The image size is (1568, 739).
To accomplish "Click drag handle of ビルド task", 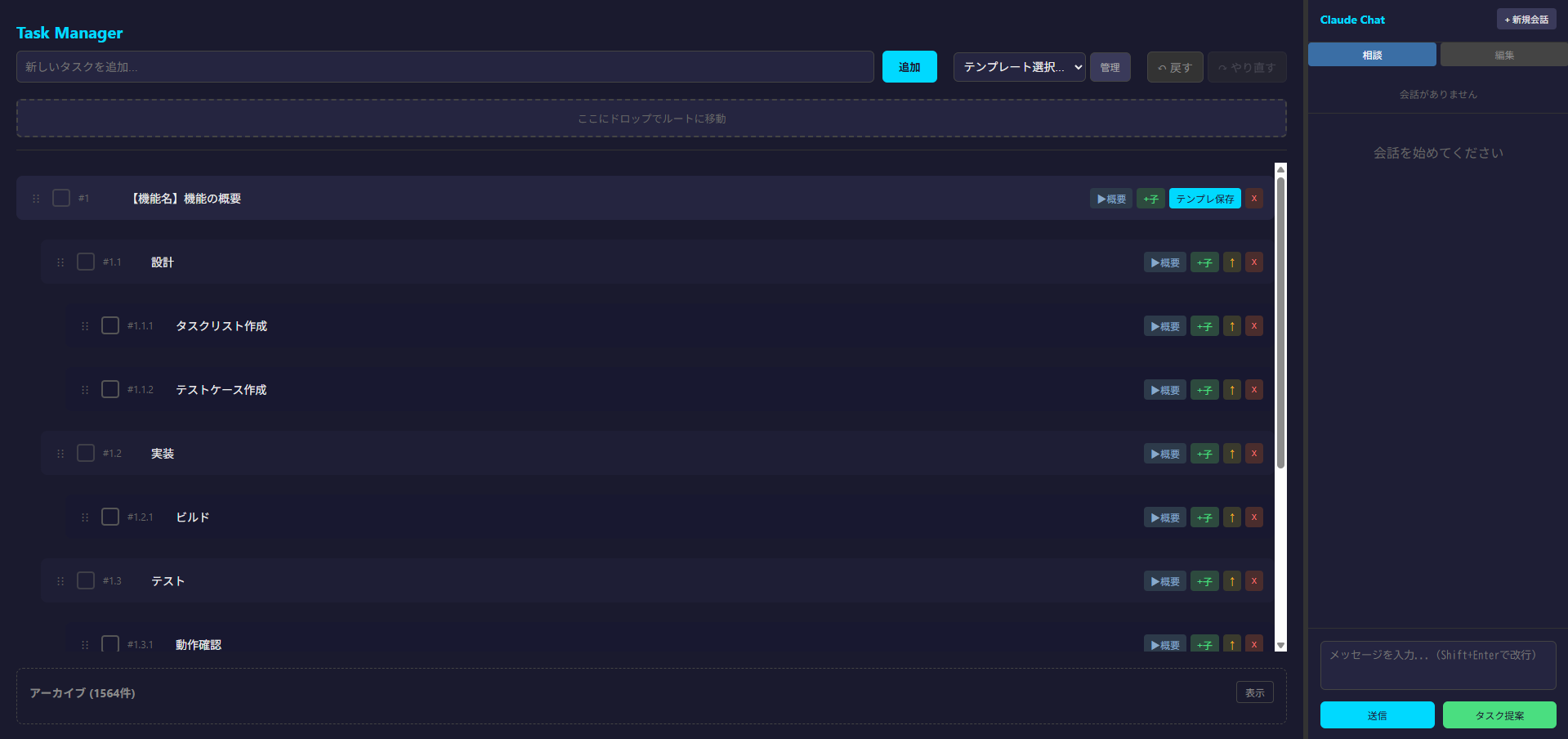I will click(x=85, y=517).
